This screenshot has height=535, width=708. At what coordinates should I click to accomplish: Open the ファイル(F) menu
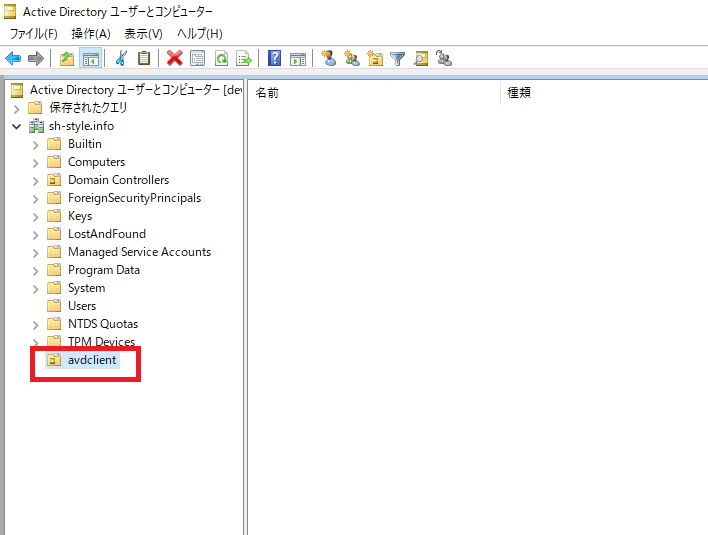[x=34, y=34]
